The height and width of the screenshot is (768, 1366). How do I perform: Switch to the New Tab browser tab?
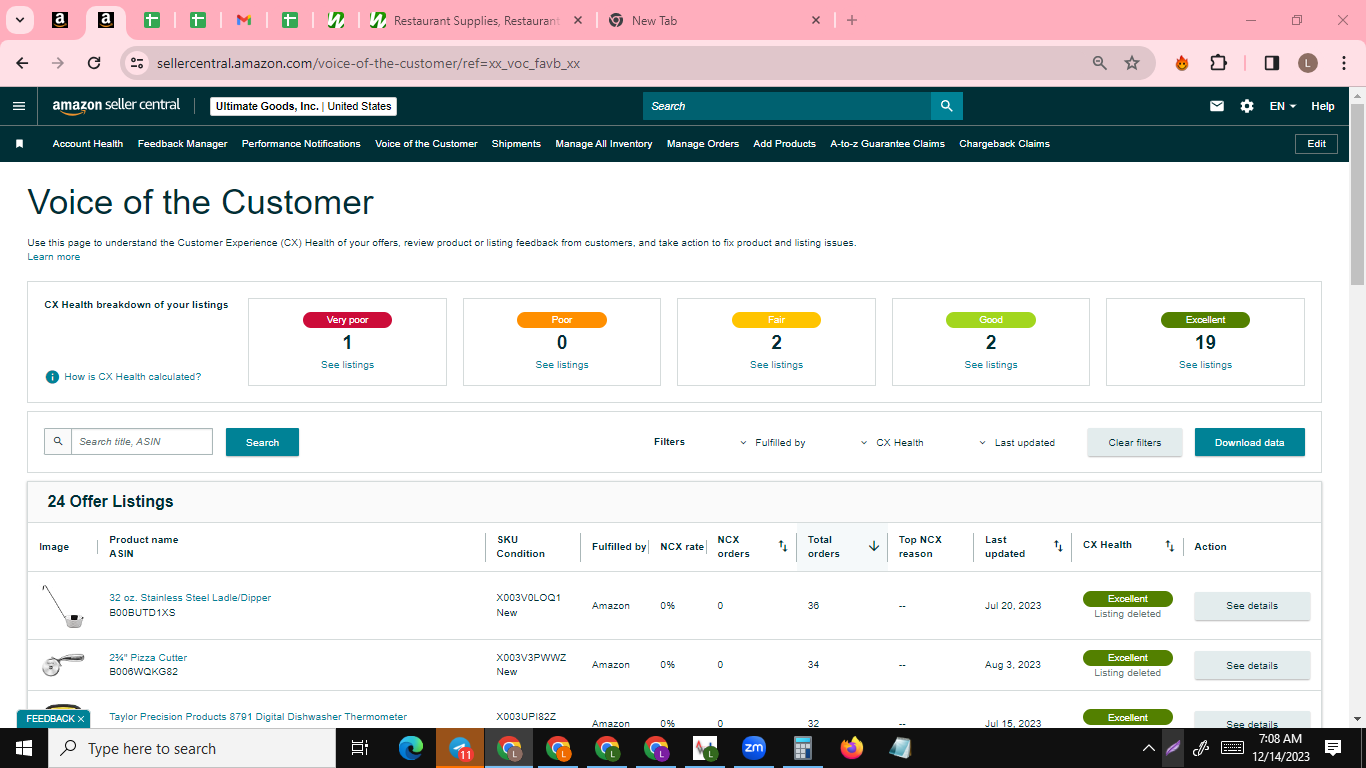coord(714,20)
